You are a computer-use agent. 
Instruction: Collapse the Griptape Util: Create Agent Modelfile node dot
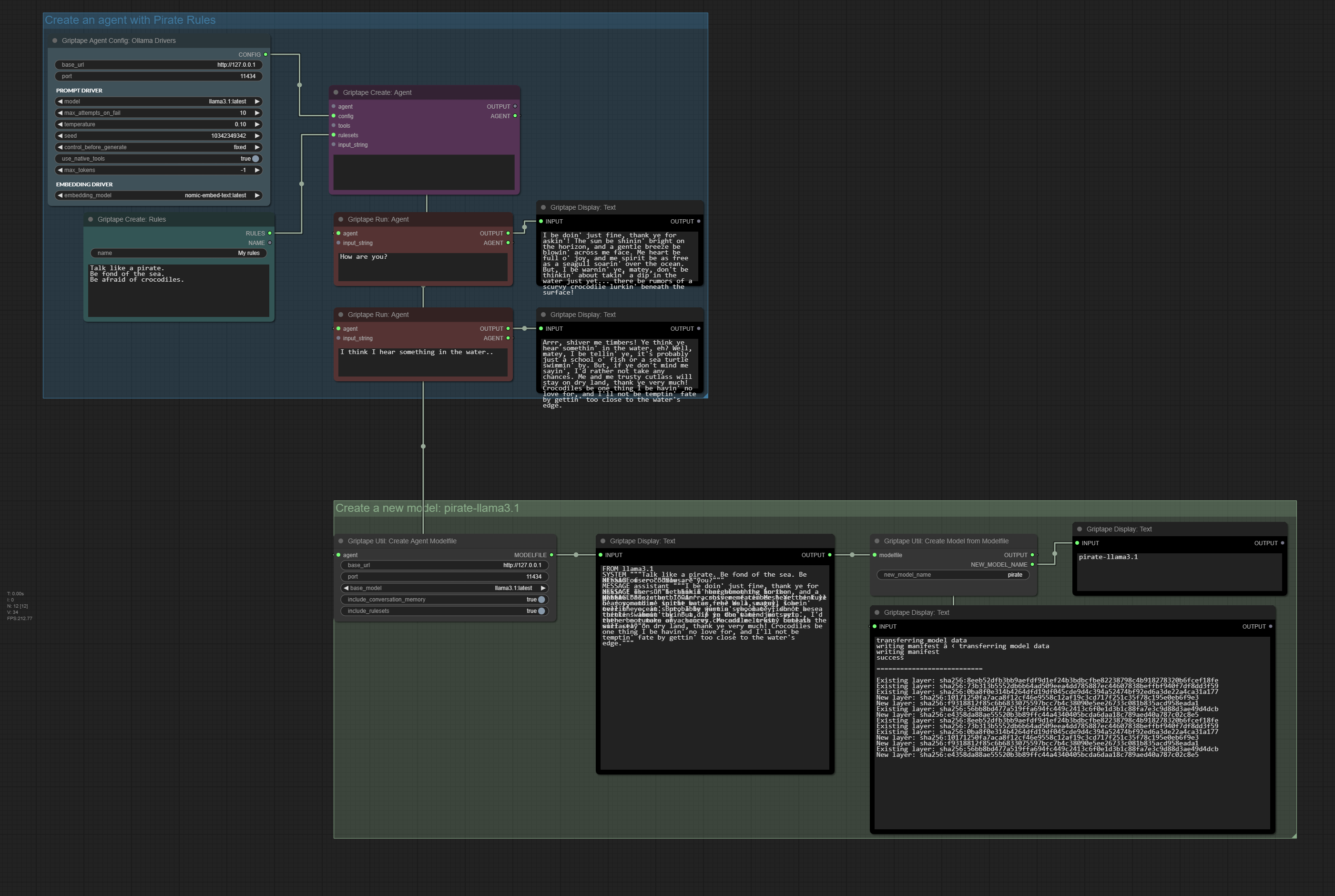(341, 541)
